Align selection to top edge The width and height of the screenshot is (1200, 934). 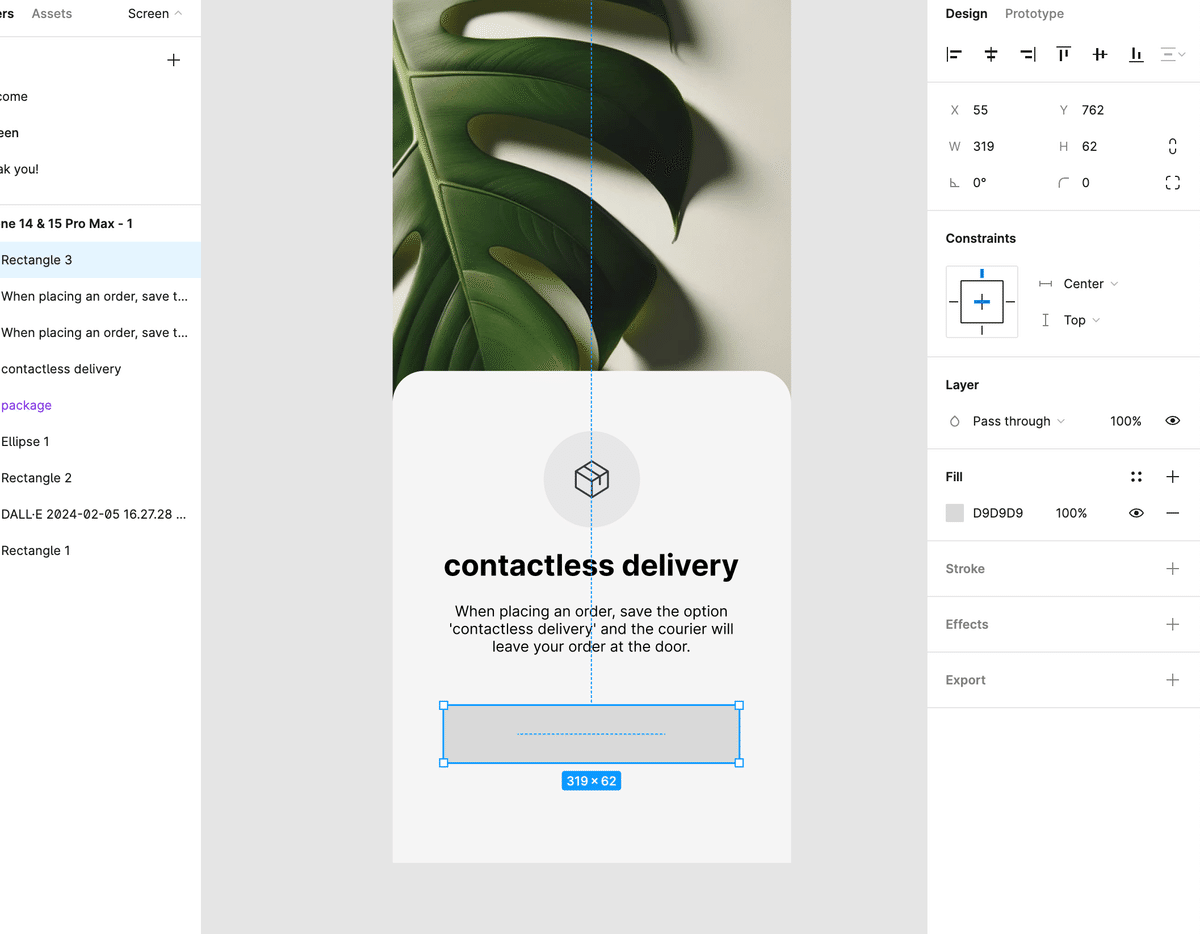[1064, 55]
